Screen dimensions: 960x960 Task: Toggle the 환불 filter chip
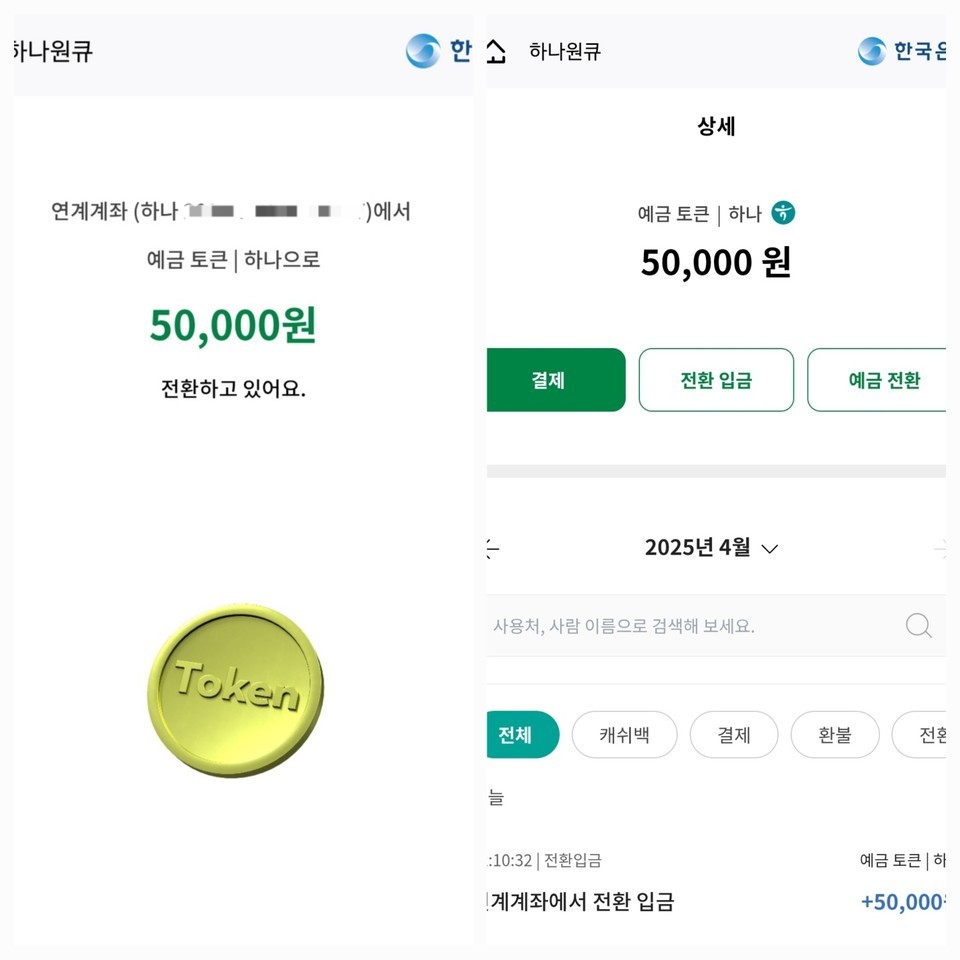[834, 735]
